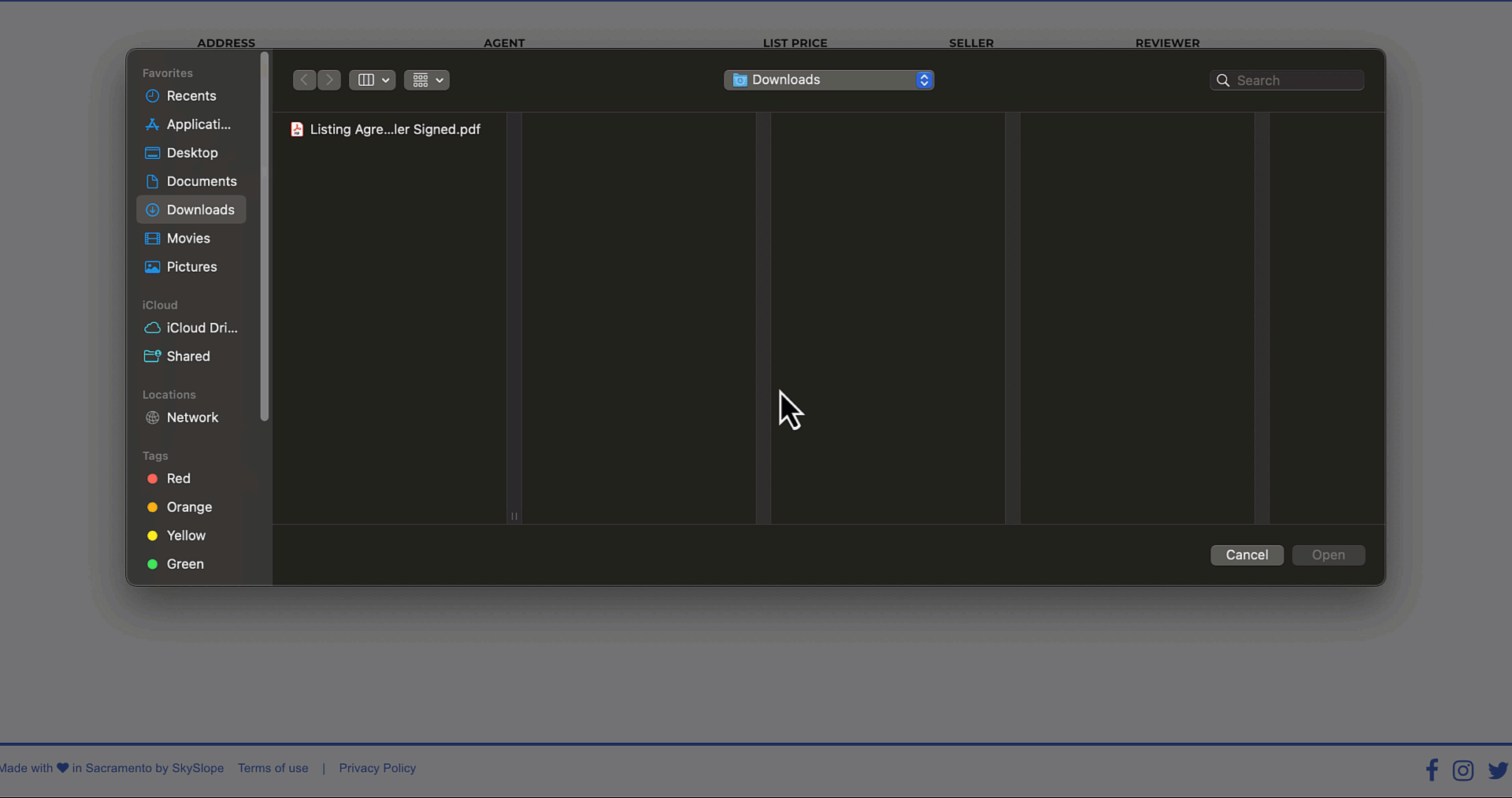Open the column view options dropdown

[372, 80]
